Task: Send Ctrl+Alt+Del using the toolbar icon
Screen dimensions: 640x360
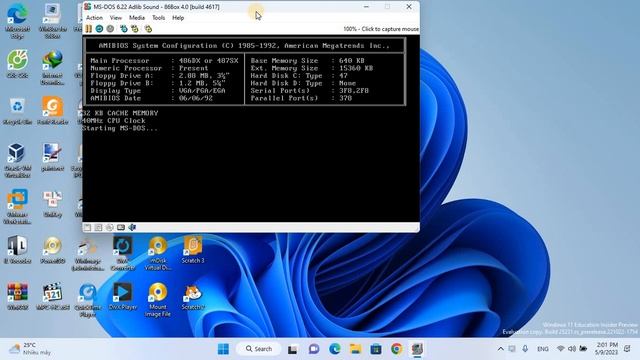Action: point(124,29)
